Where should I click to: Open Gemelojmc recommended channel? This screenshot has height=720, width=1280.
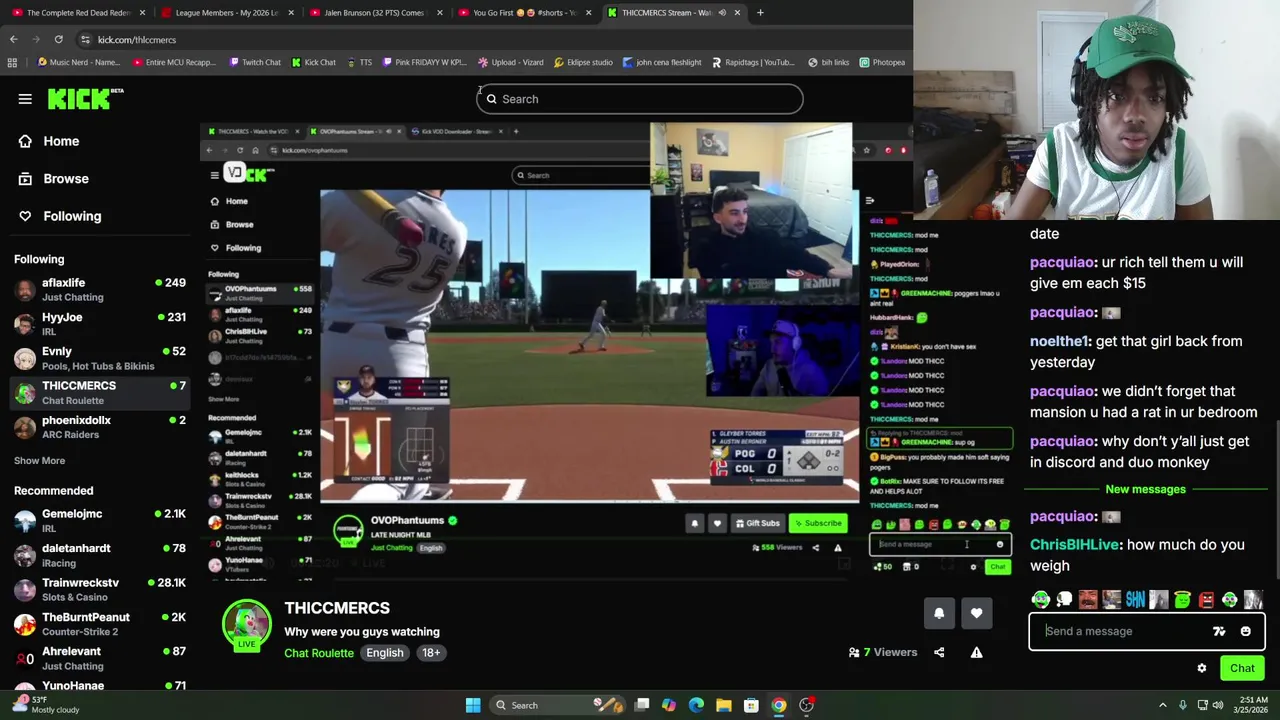[100, 520]
